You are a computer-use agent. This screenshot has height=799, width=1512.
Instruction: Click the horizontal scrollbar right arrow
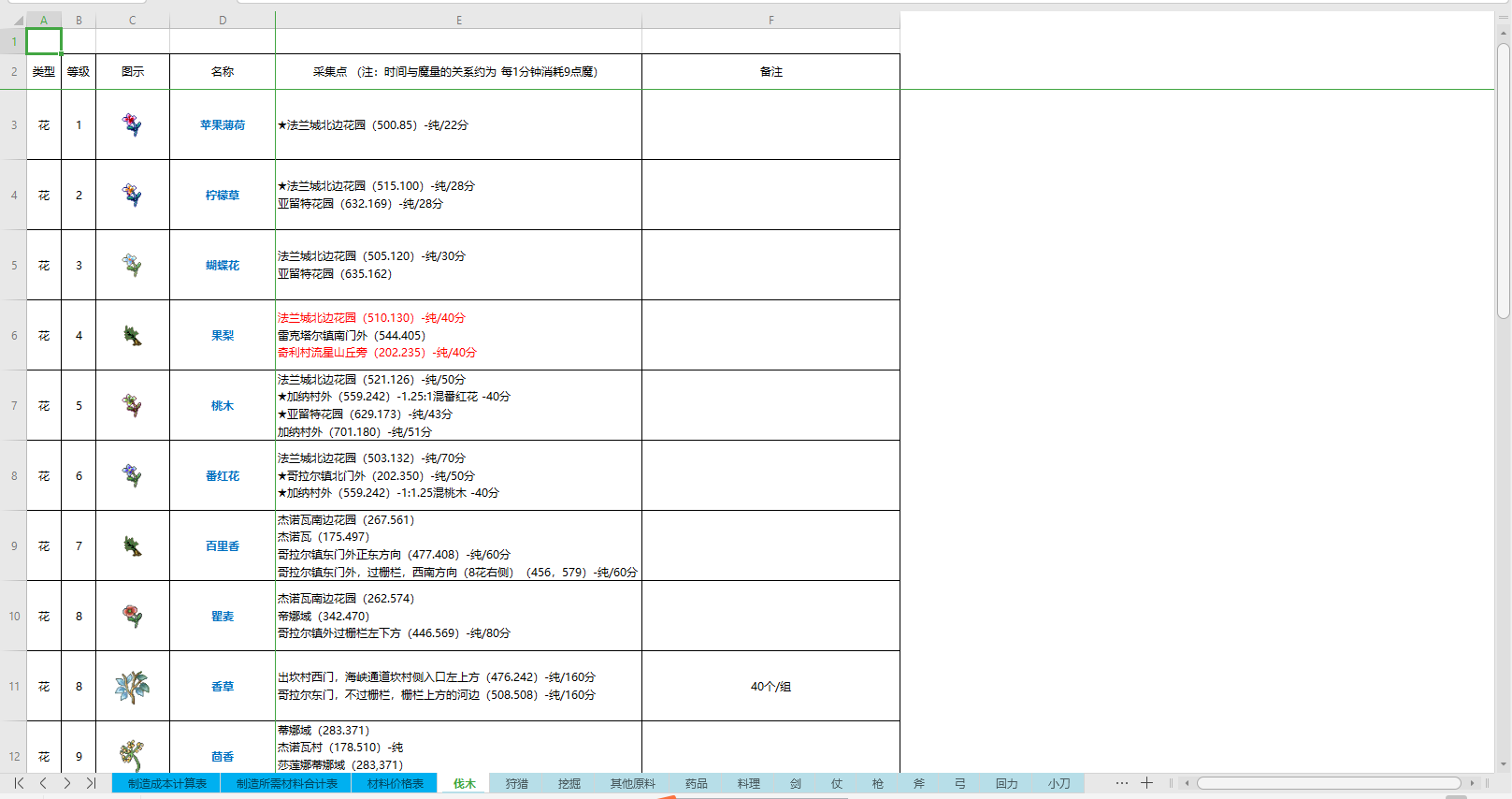coord(1472,783)
